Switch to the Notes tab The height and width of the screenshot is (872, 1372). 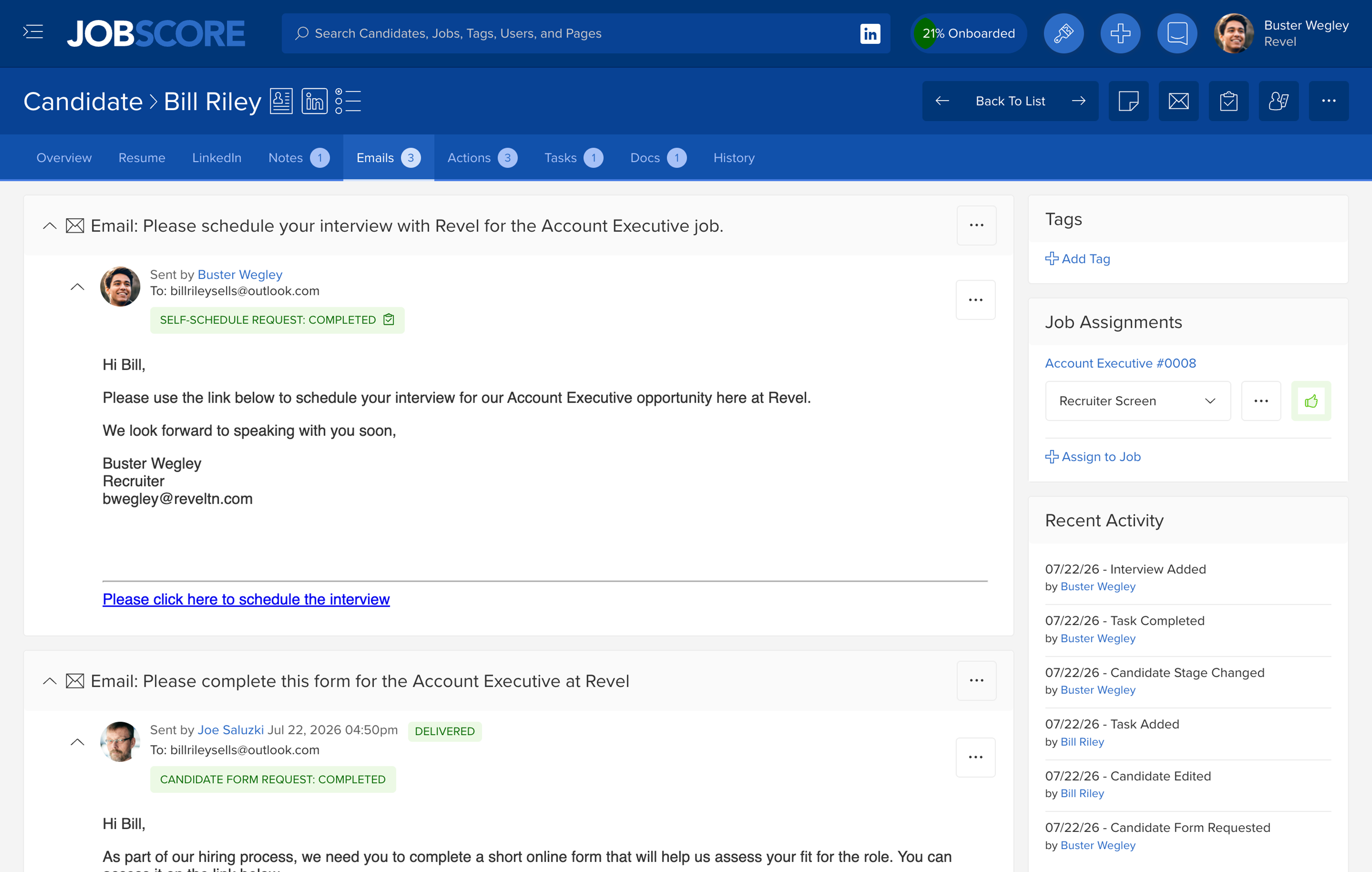coord(299,158)
